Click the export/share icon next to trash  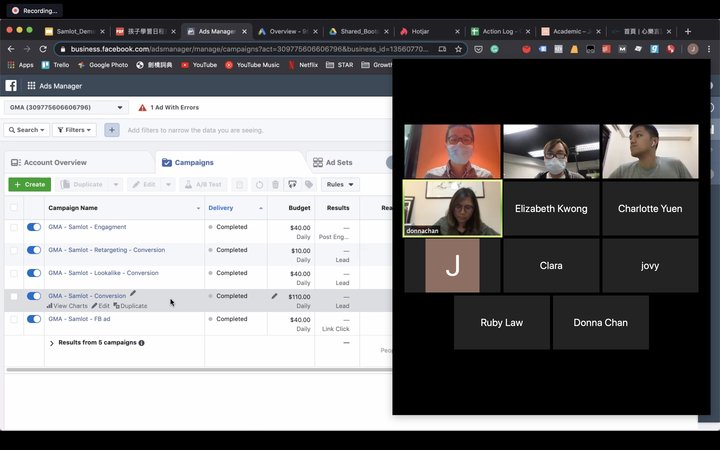point(292,185)
